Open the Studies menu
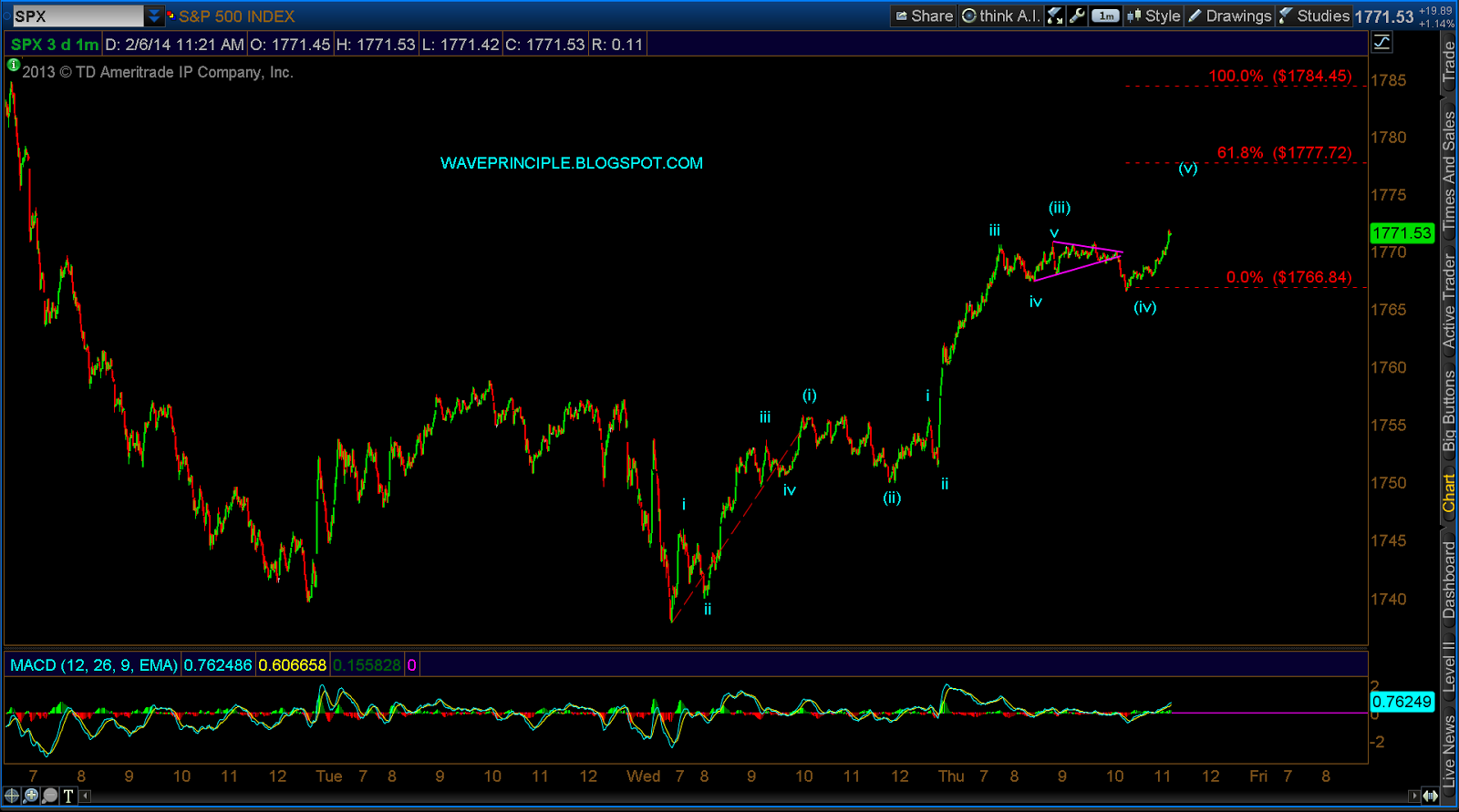Viewport: 1459px width, 812px height. tap(1314, 15)
